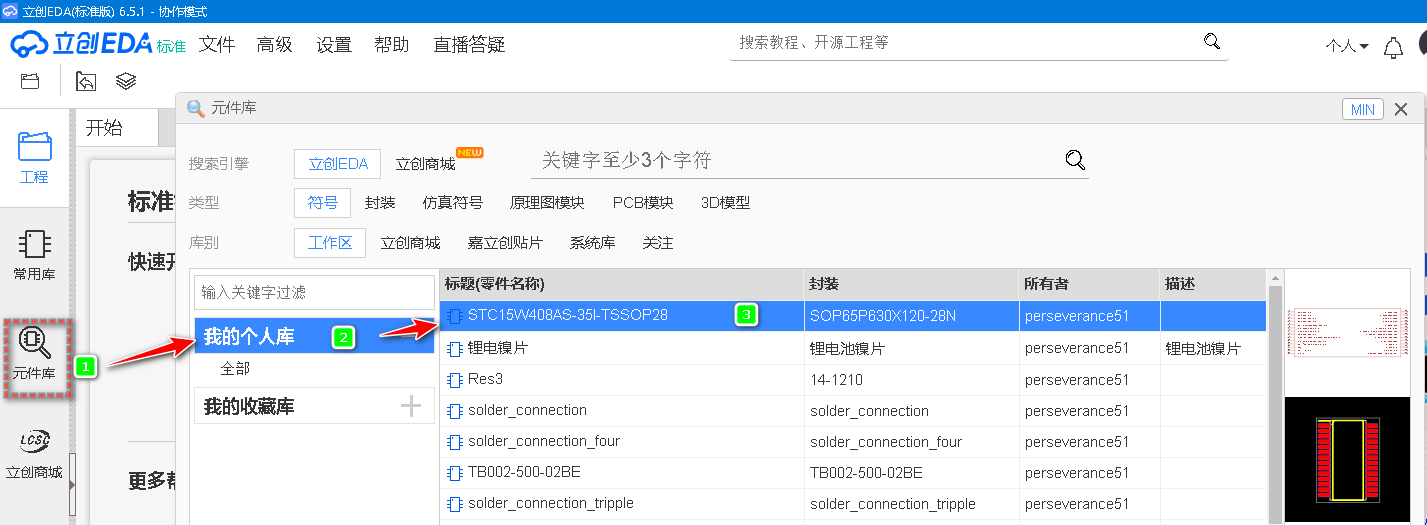Image resolution: width=1427 pixels, height=525 pixels.
Task: Select 全部 under my personal library
Action: pyautogui.click(x=235, y=368)
